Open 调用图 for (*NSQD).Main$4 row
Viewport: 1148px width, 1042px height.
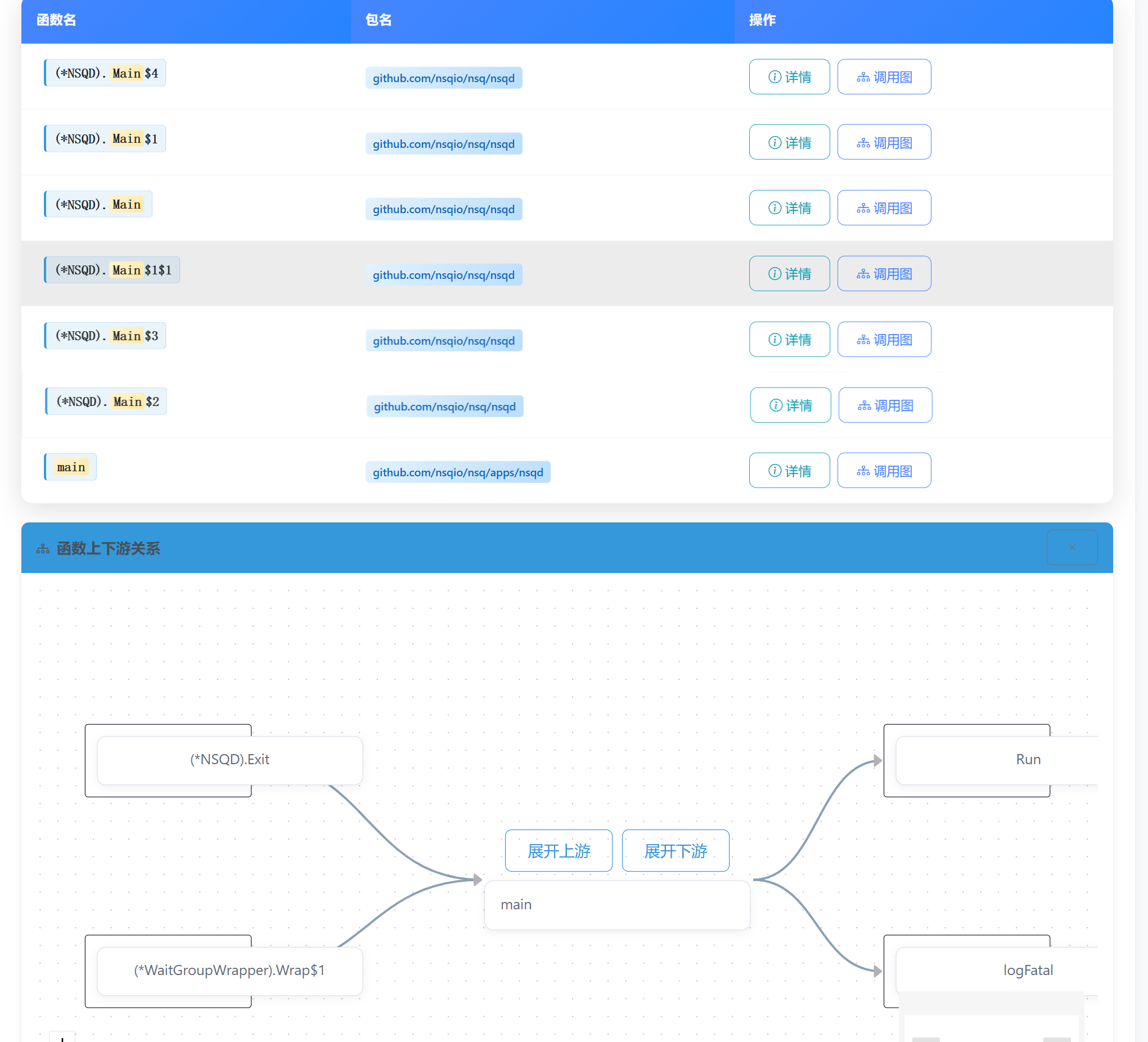coord(884,77)
